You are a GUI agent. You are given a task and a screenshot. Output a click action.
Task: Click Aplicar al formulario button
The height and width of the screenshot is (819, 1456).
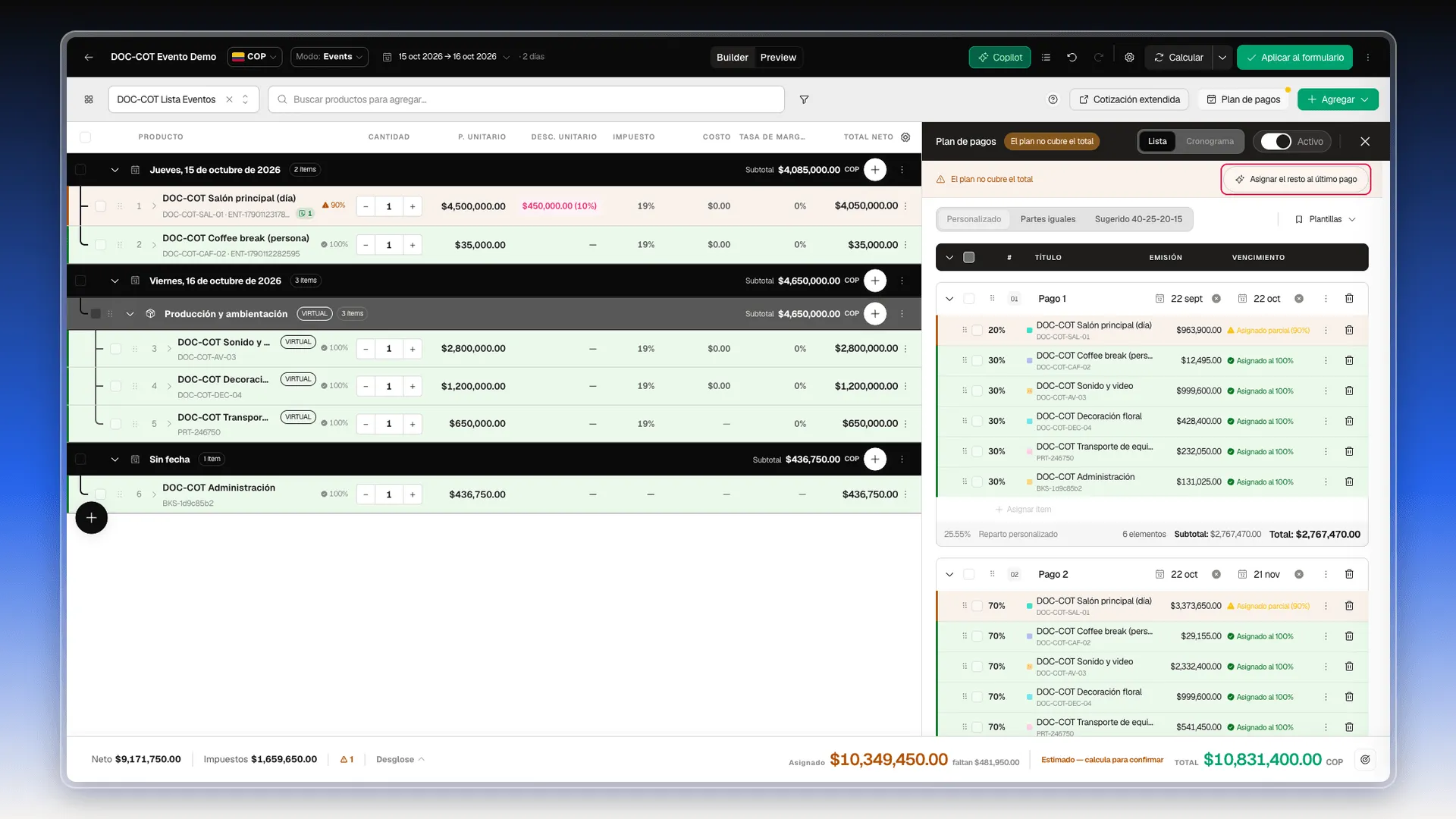coord(1294,57)
